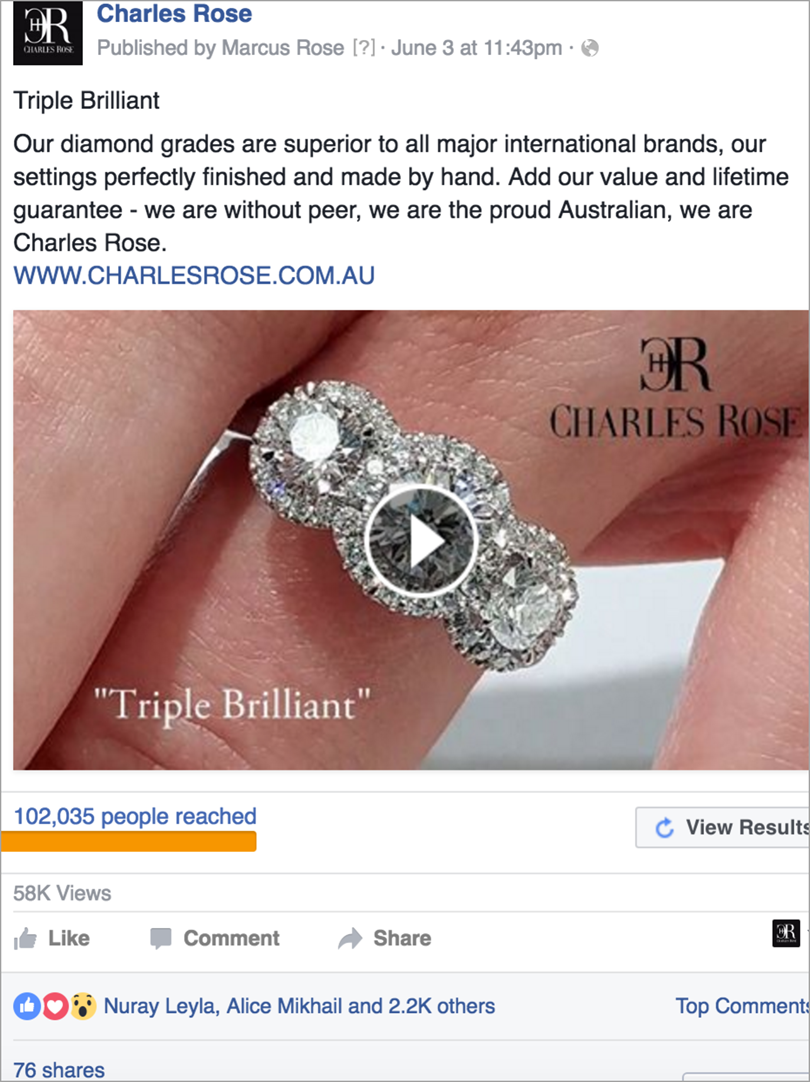The image size is (810, 1082).
Task: Click the Charles Rose page avatar logo
Action: click(48, 32)
